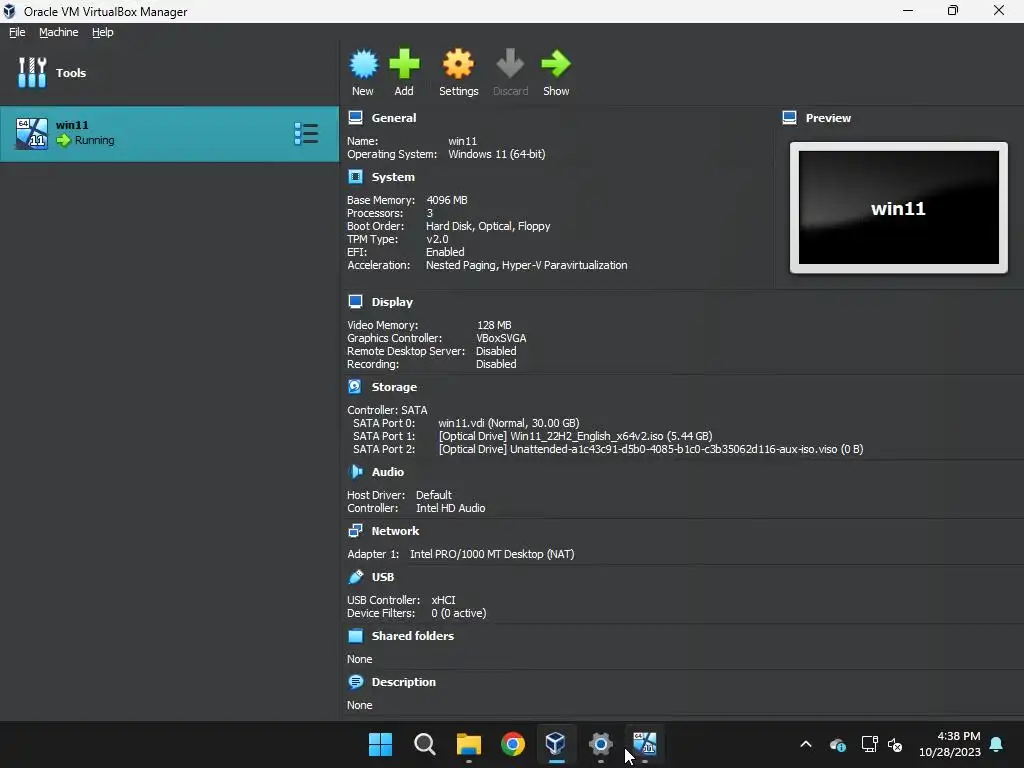Click the USB section plug icon
1024x768 pixels.
[355, 577]
